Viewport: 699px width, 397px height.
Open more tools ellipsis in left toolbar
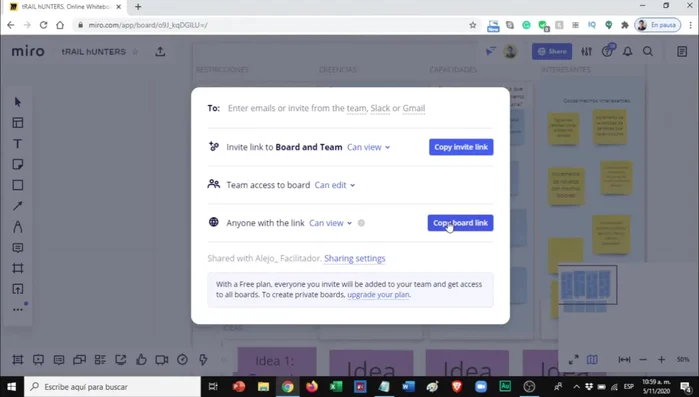tap(18, 310)
